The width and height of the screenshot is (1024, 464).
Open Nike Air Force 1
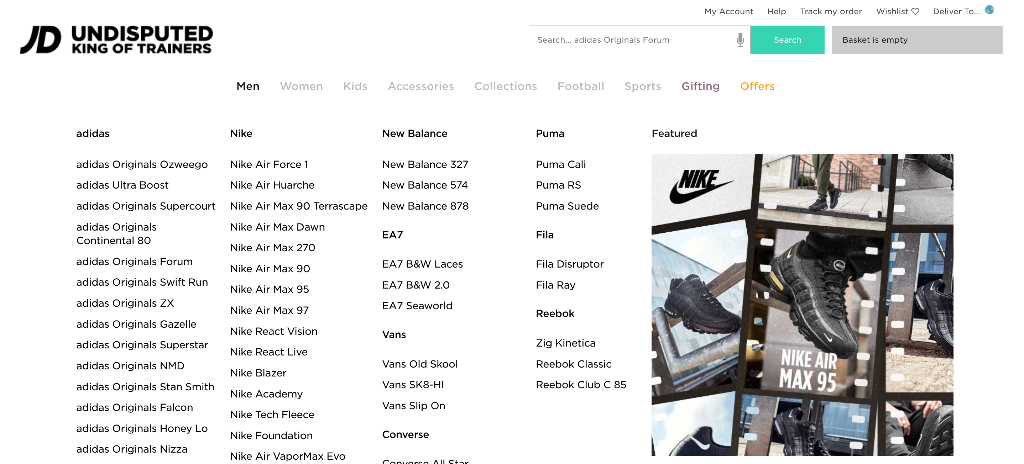[x=269, y=165]
